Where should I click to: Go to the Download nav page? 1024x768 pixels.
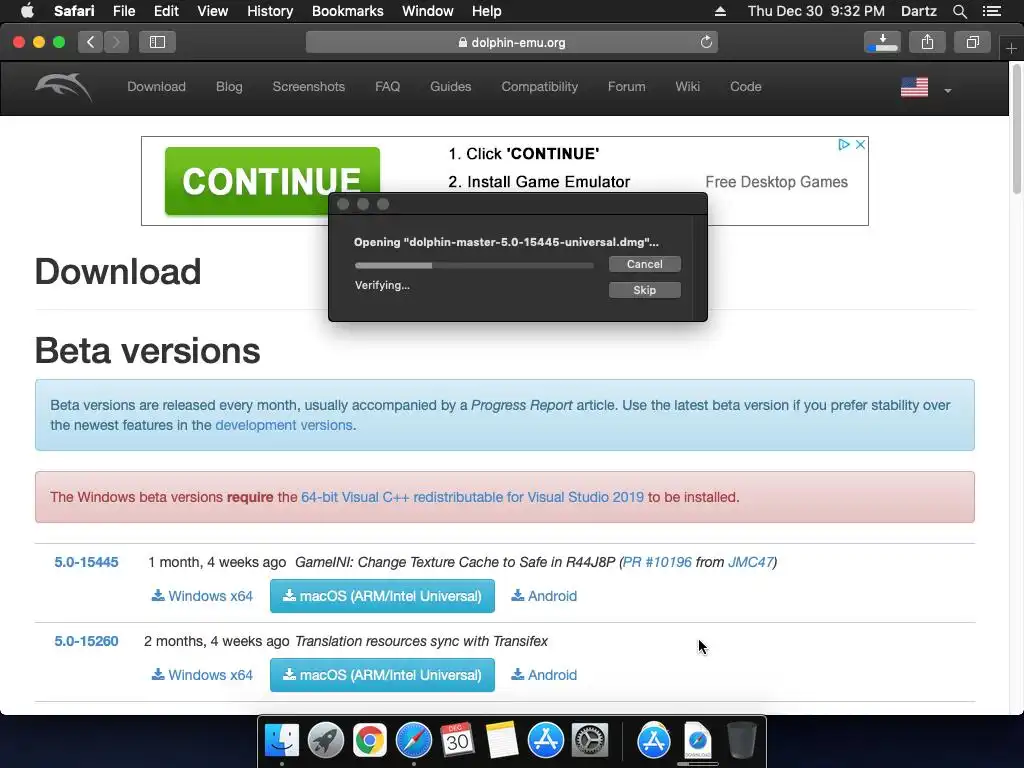tap(156, 87)
